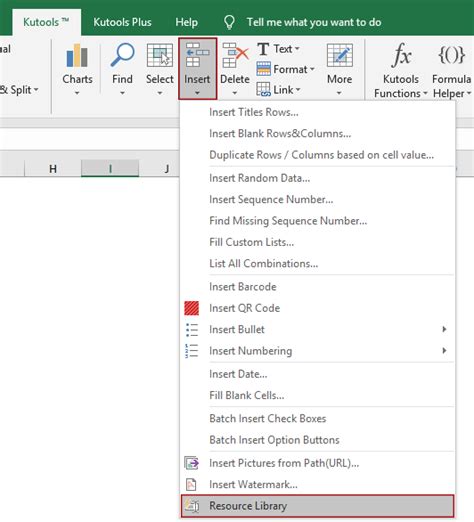The image size is (474, 522).
Task: Select column H header
Action: coord(53,169)
